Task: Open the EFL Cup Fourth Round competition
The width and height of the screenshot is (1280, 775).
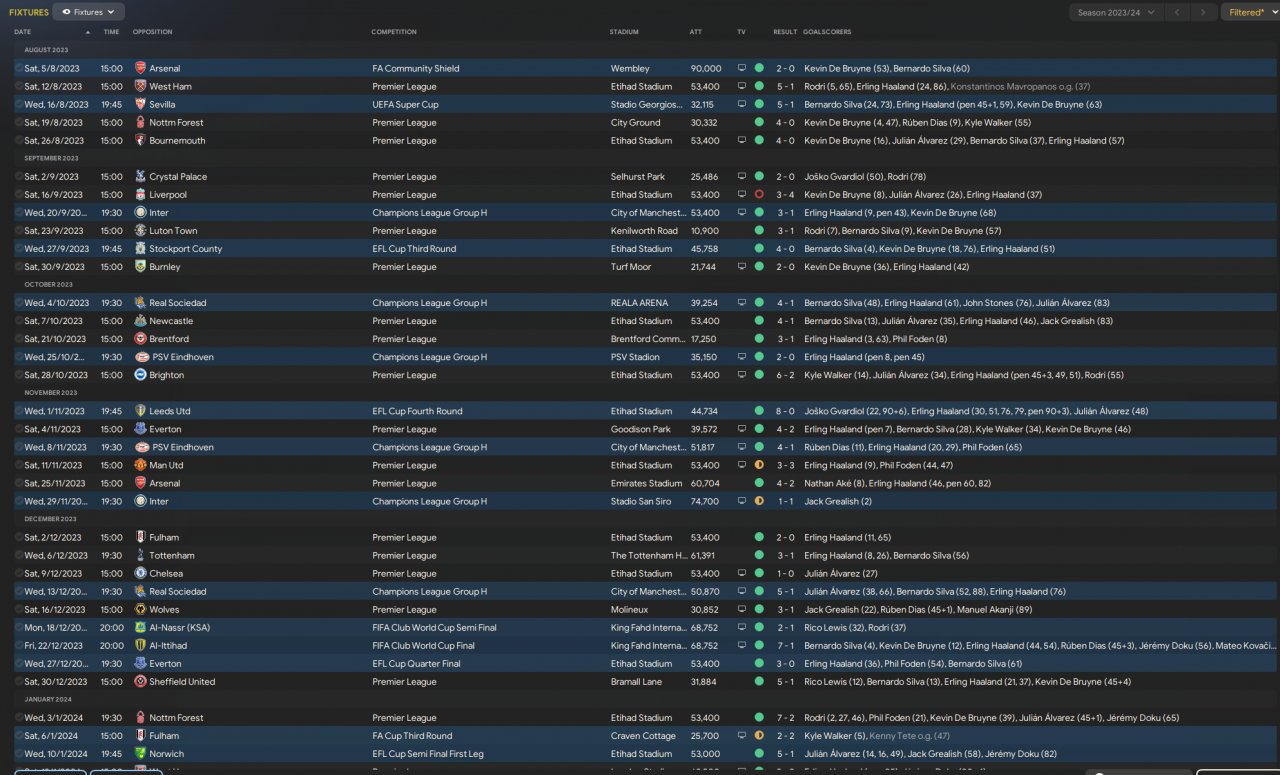Action: tap(417, 411)
